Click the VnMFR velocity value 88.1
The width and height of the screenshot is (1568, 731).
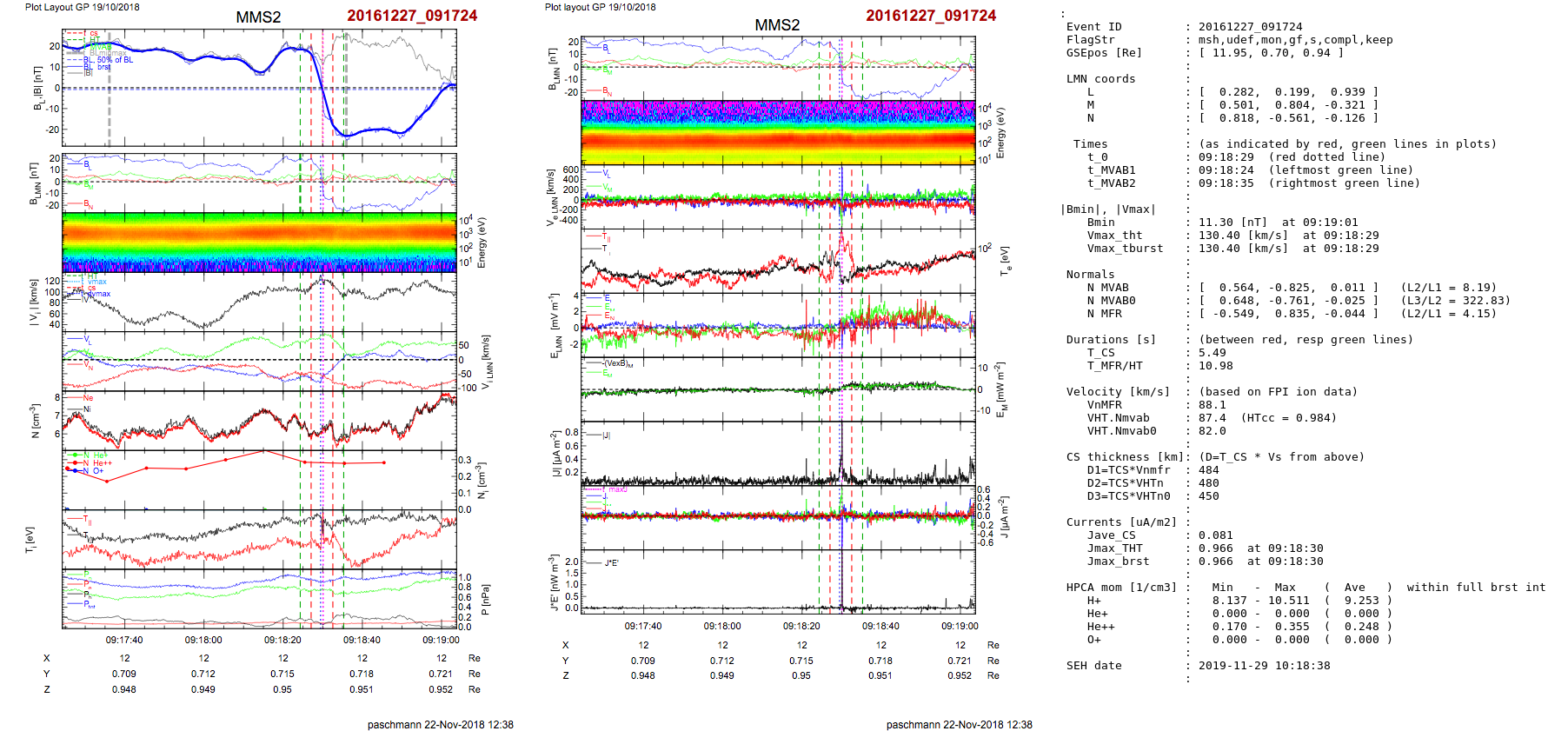click(x=1212, y=405)
